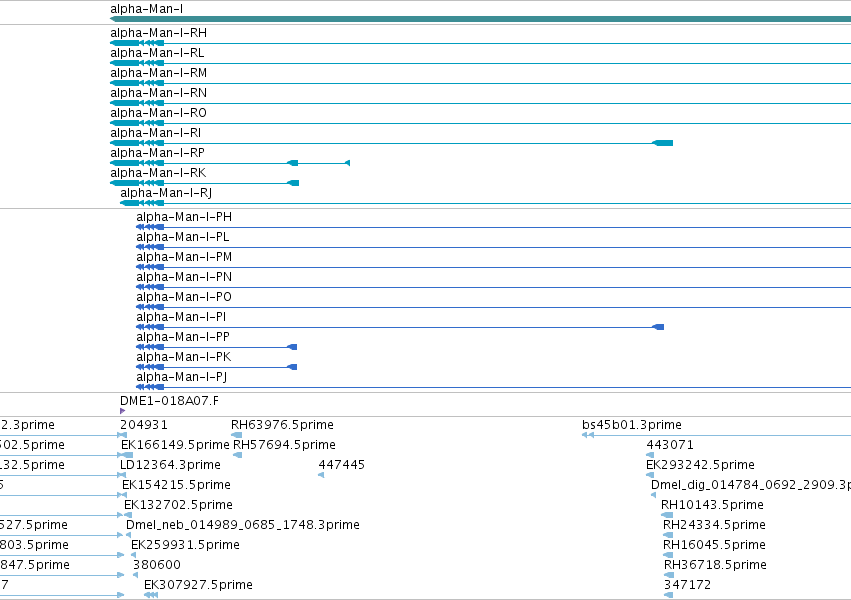
Task: Select the EK132702.5prime label
Action: coord(179,505)
